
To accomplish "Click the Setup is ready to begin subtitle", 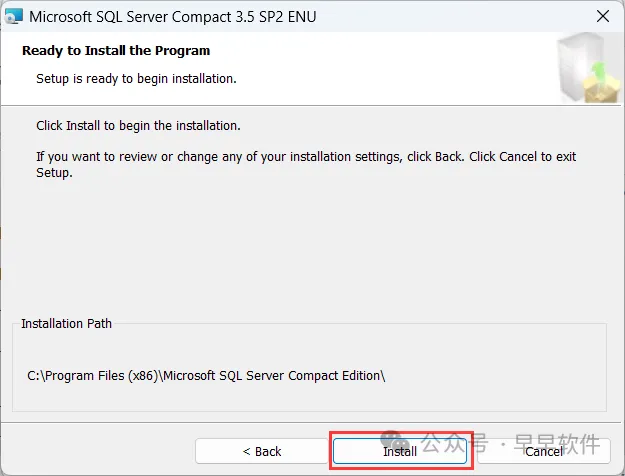I will point(136,79).
